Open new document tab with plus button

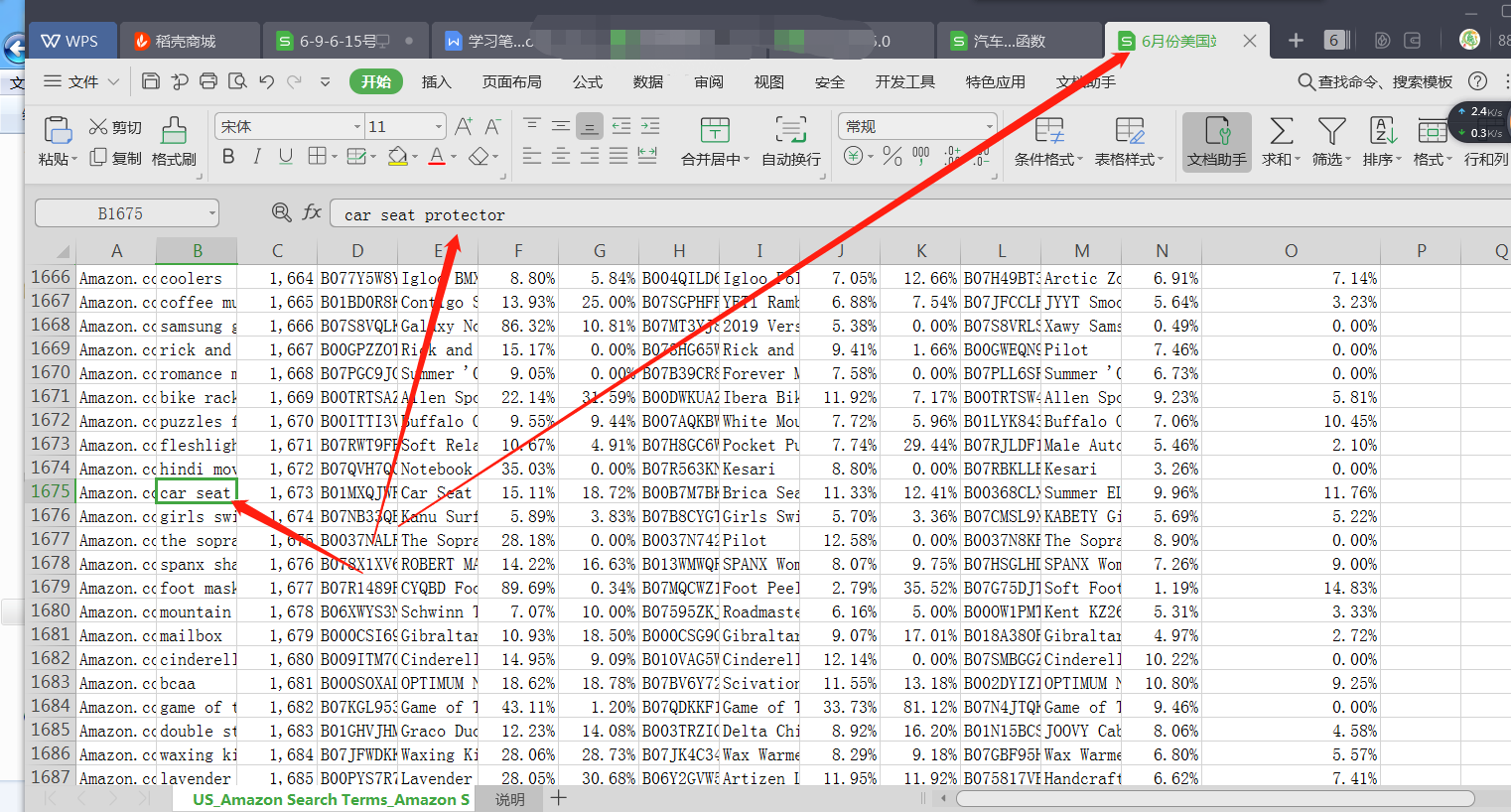click(x=1296, y=41)
